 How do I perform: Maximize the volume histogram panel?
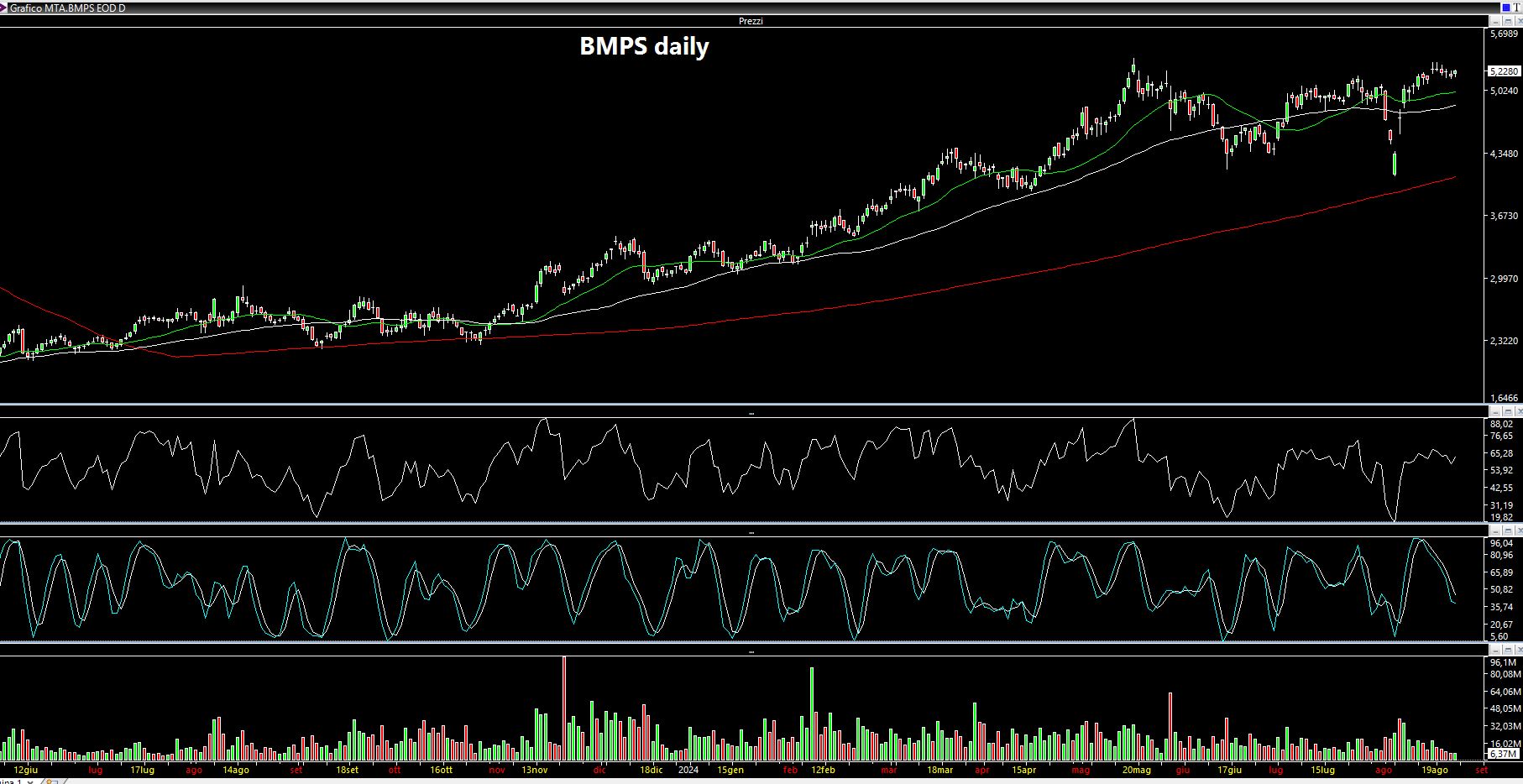1507,650
